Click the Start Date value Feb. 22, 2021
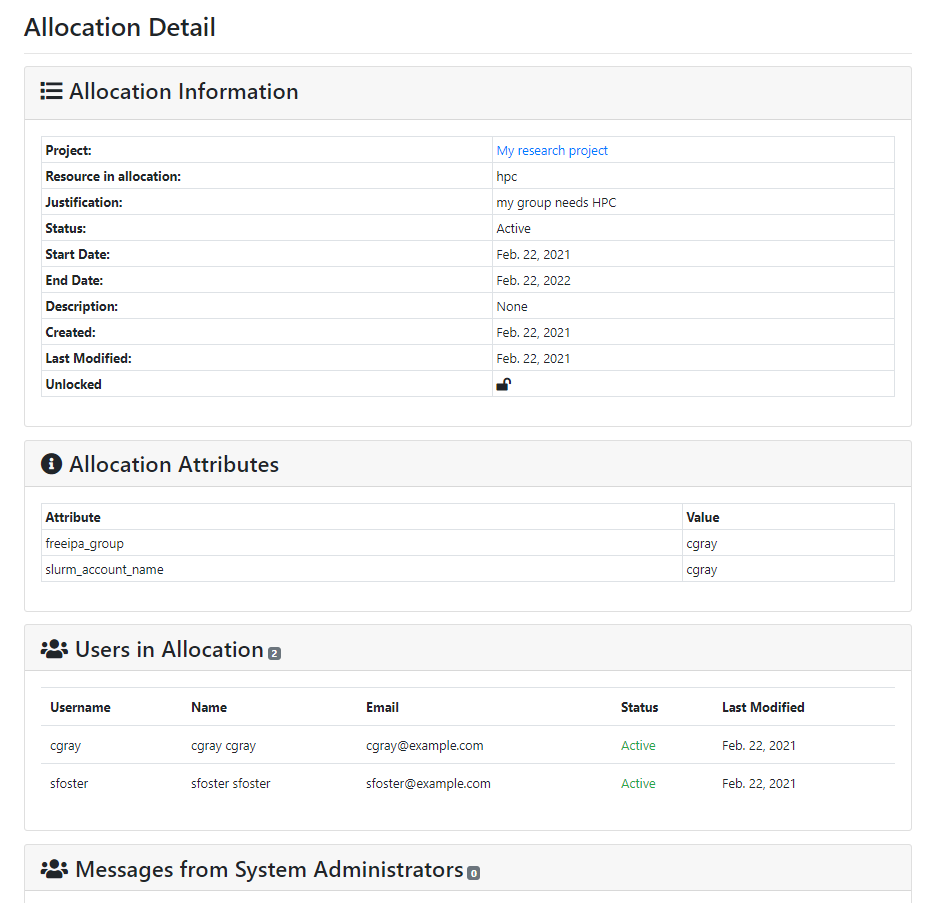 coord(533,255)
